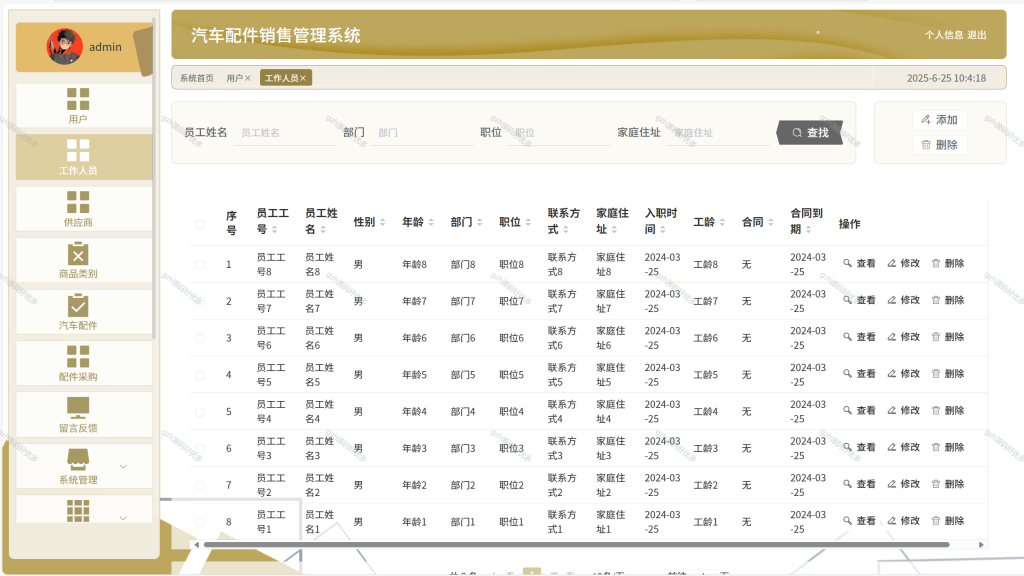The height and width of the screenshot is (576, 1024).
Task: Click the 添加 button
Action: [939, 120]
